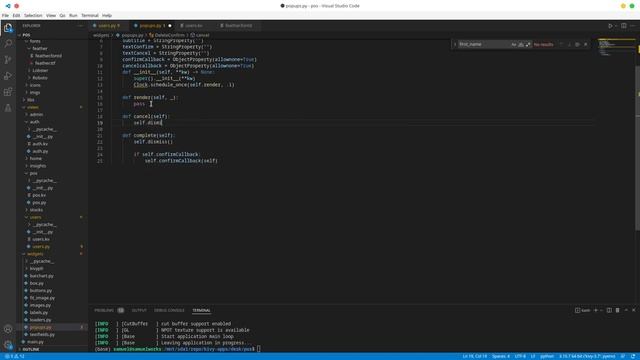Split the terminal panel
The width and height of the screenshot is (640, 360).
tap(609, 310)
